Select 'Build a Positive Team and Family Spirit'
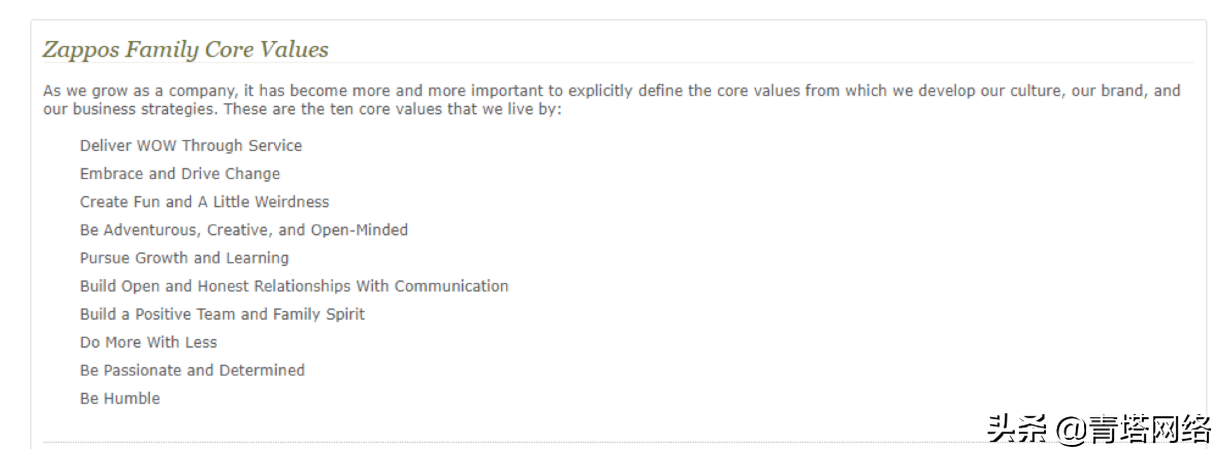Viewport: 1226px width, 459px height. coord(222,314)
